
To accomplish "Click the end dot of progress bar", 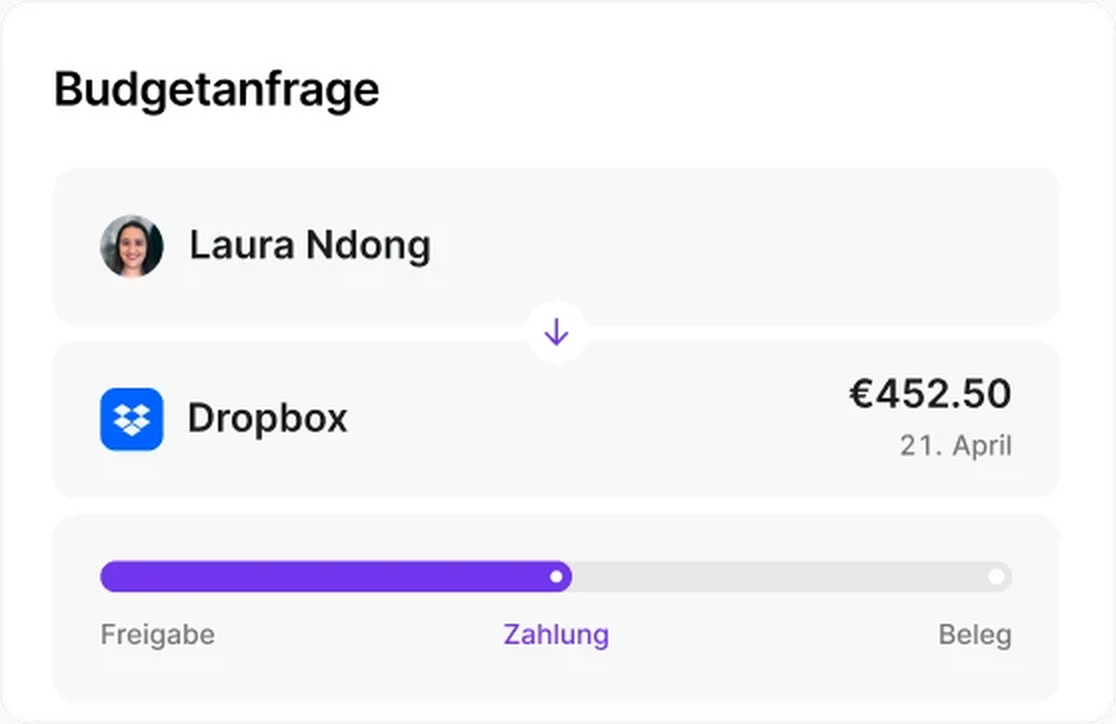I will click(996, 577).
